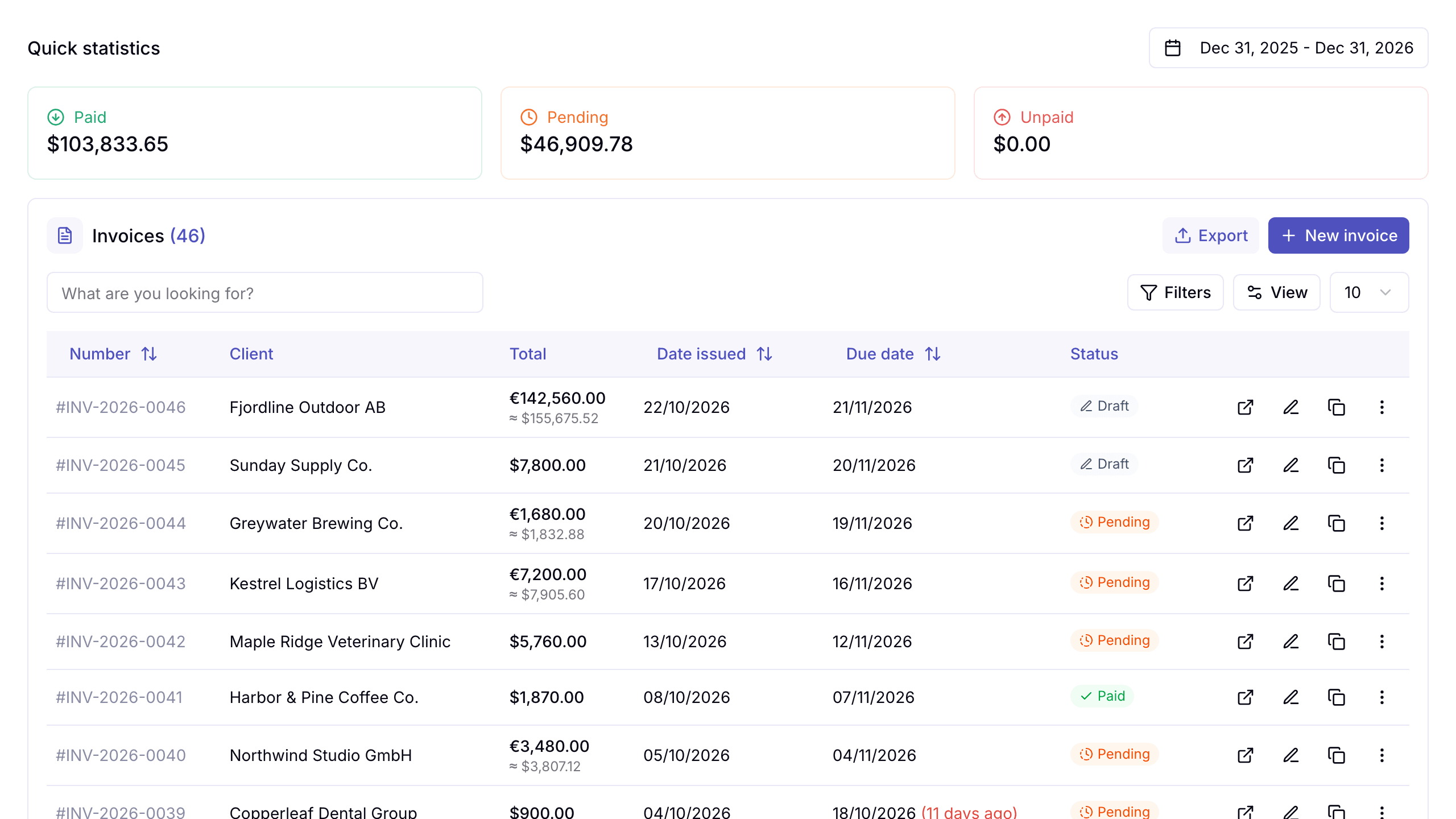Select the Unpaid statistics card
1456x819 pixels.
click(1201, 133)
